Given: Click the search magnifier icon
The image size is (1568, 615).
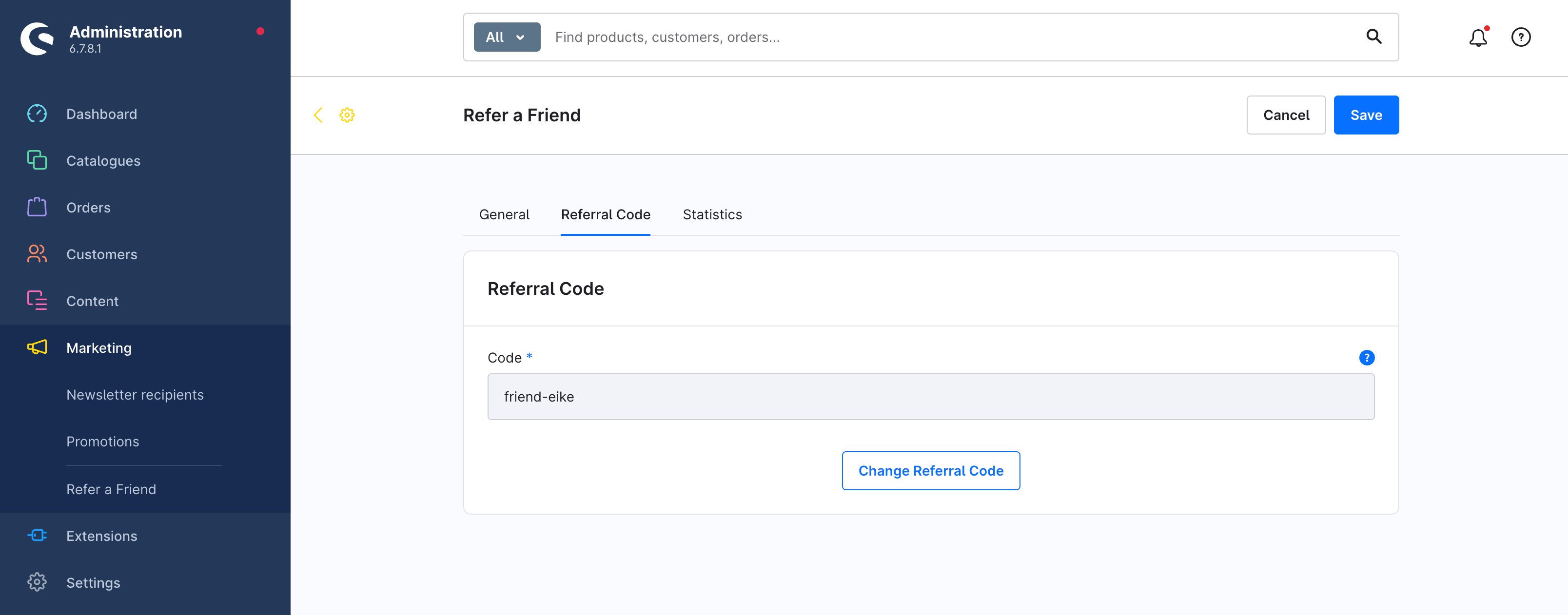Looking at the screenshot, I should pyautogui.click(x=1373, y=37).
